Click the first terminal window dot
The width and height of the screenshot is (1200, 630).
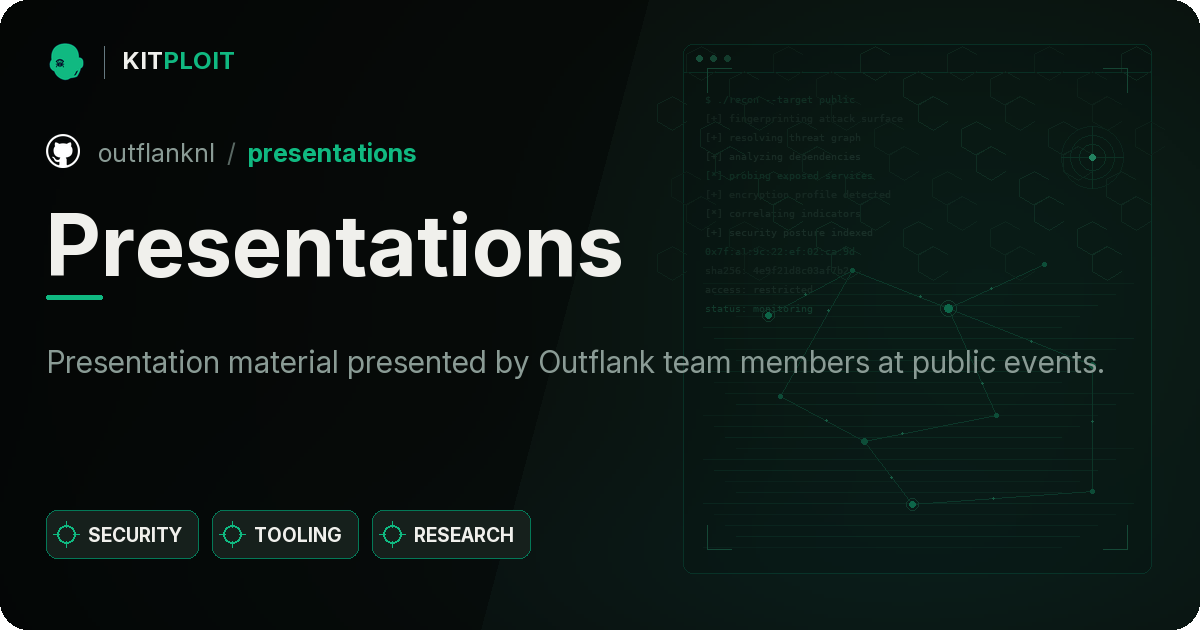(x=699, y=59)
